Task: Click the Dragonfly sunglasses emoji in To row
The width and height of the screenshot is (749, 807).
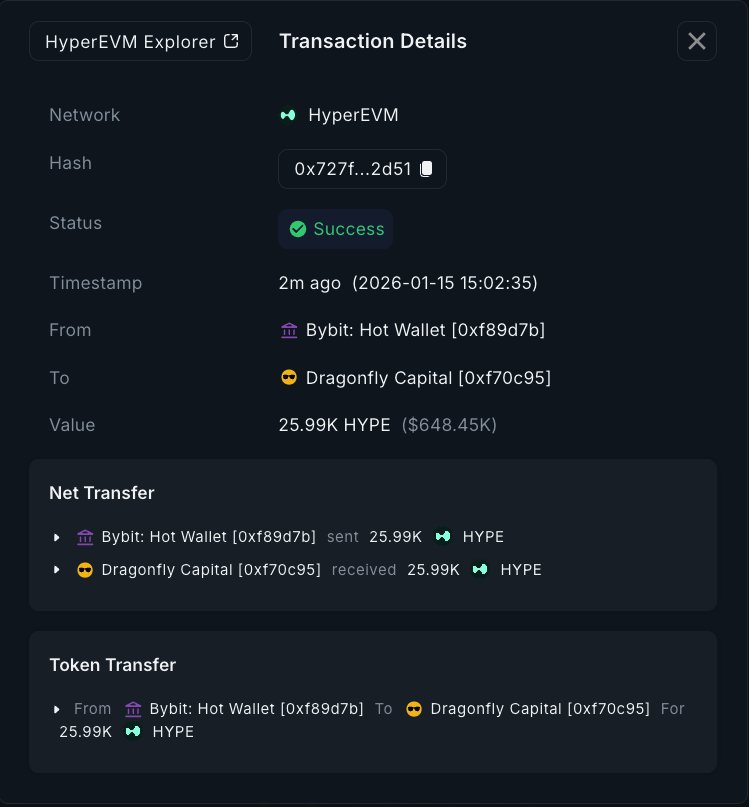Action: click(x=289, y=378)
